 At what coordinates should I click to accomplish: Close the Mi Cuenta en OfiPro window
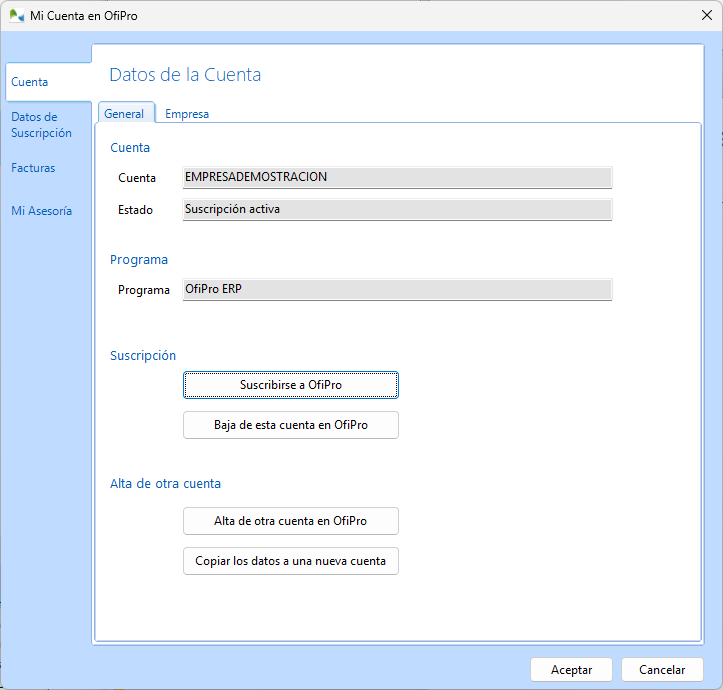[x=706, y=15]
